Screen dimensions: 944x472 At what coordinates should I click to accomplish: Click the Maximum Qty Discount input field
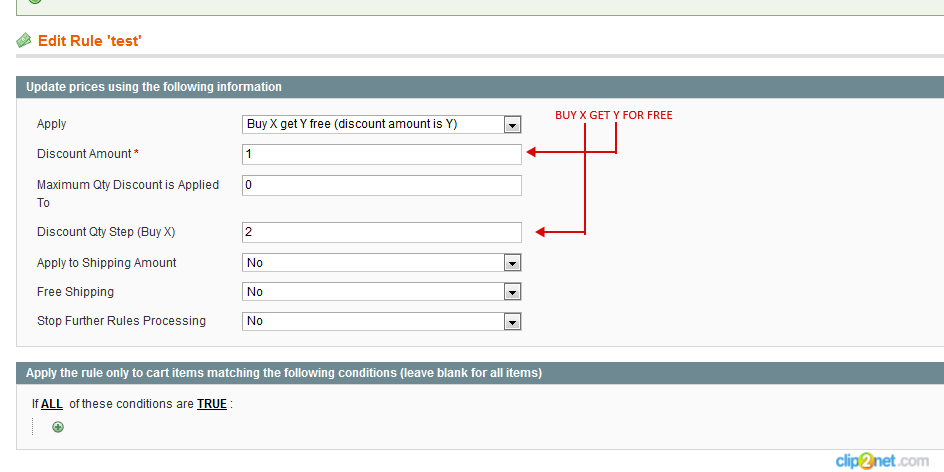tap(382, 185)
